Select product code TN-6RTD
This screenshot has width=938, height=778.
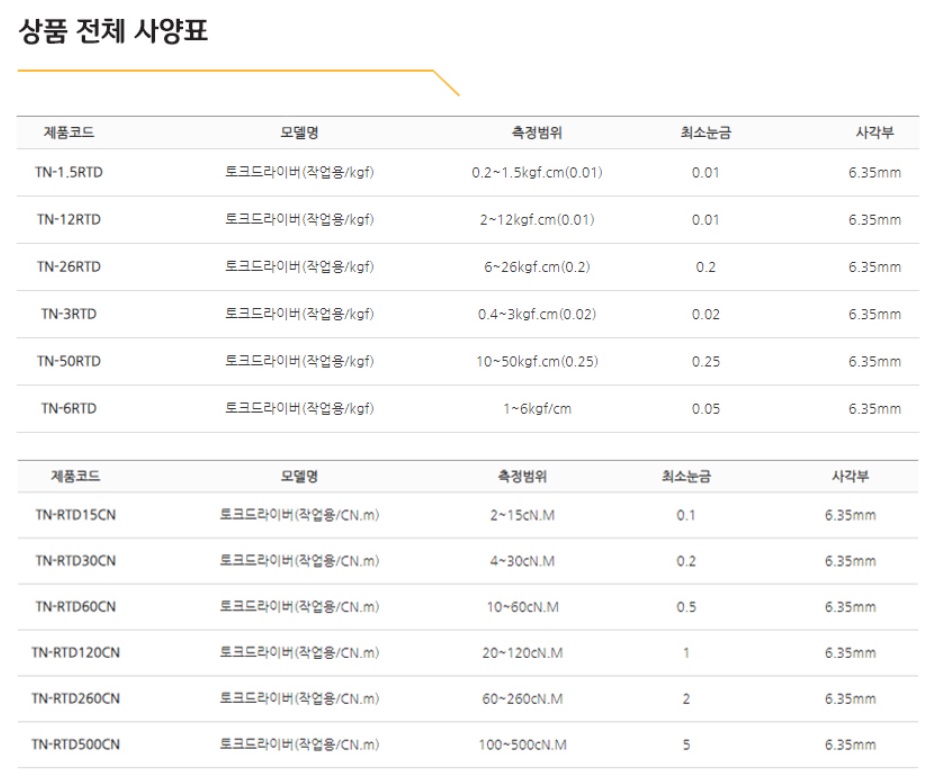click(69, 408)
